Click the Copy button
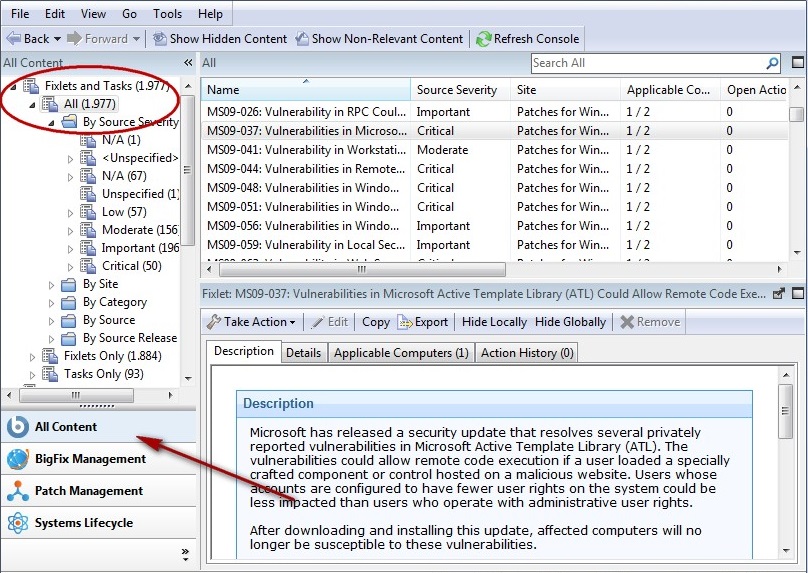The width and height of the screenshot is (808, 573). coord(376,322)
